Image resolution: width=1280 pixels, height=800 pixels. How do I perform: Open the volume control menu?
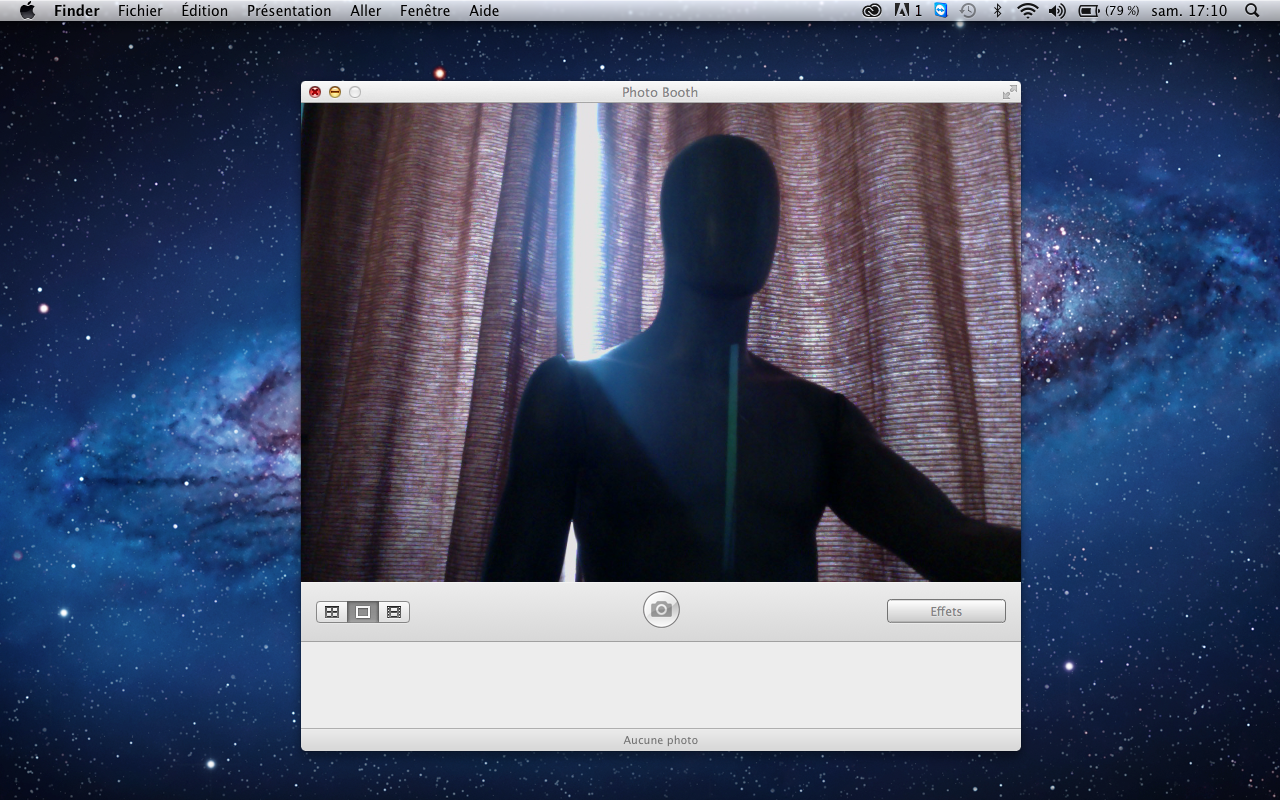[x=1057, y=11]
